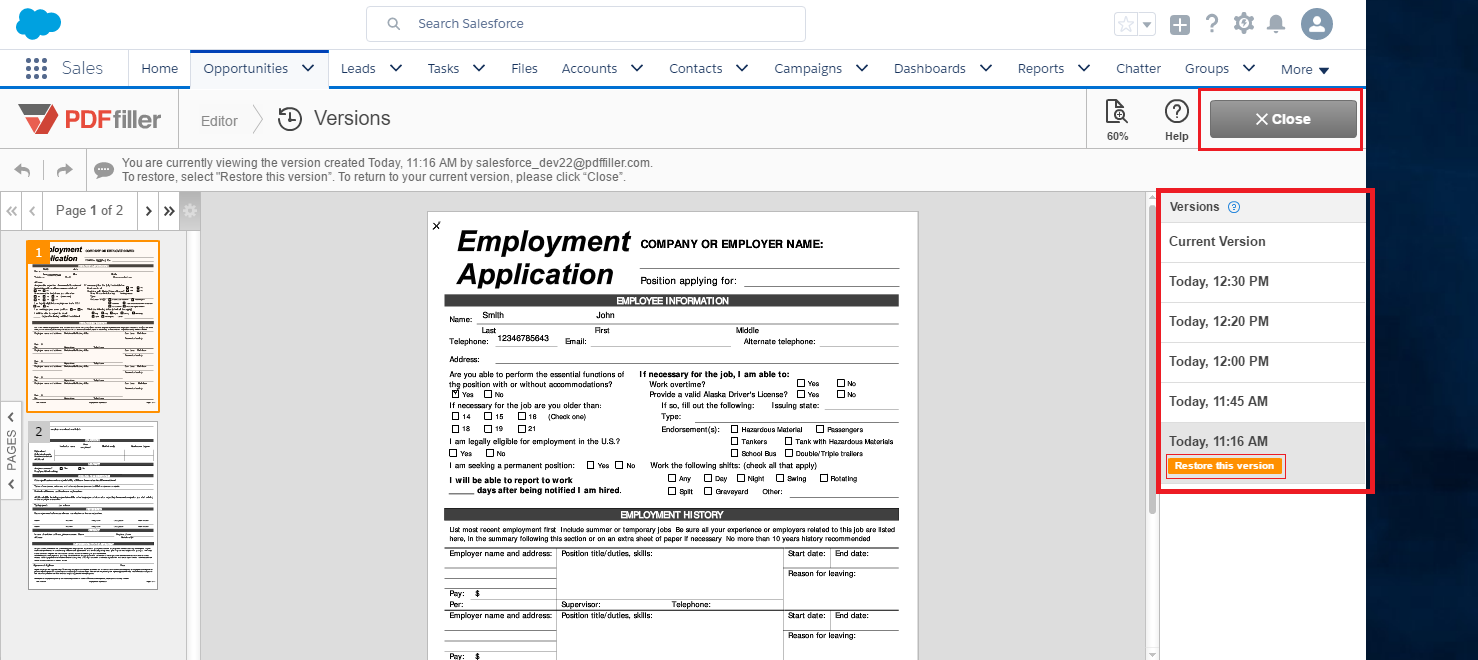This screenshot has height=660, width=1478.
Task: Click the PDFfiller logo
Action: [x=90, y=119]
